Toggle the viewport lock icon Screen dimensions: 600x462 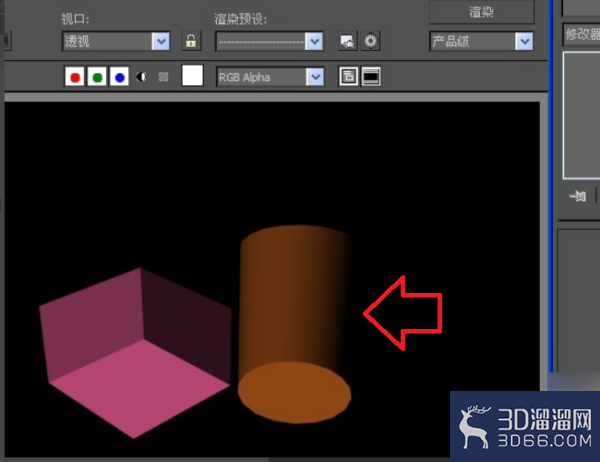191,41
